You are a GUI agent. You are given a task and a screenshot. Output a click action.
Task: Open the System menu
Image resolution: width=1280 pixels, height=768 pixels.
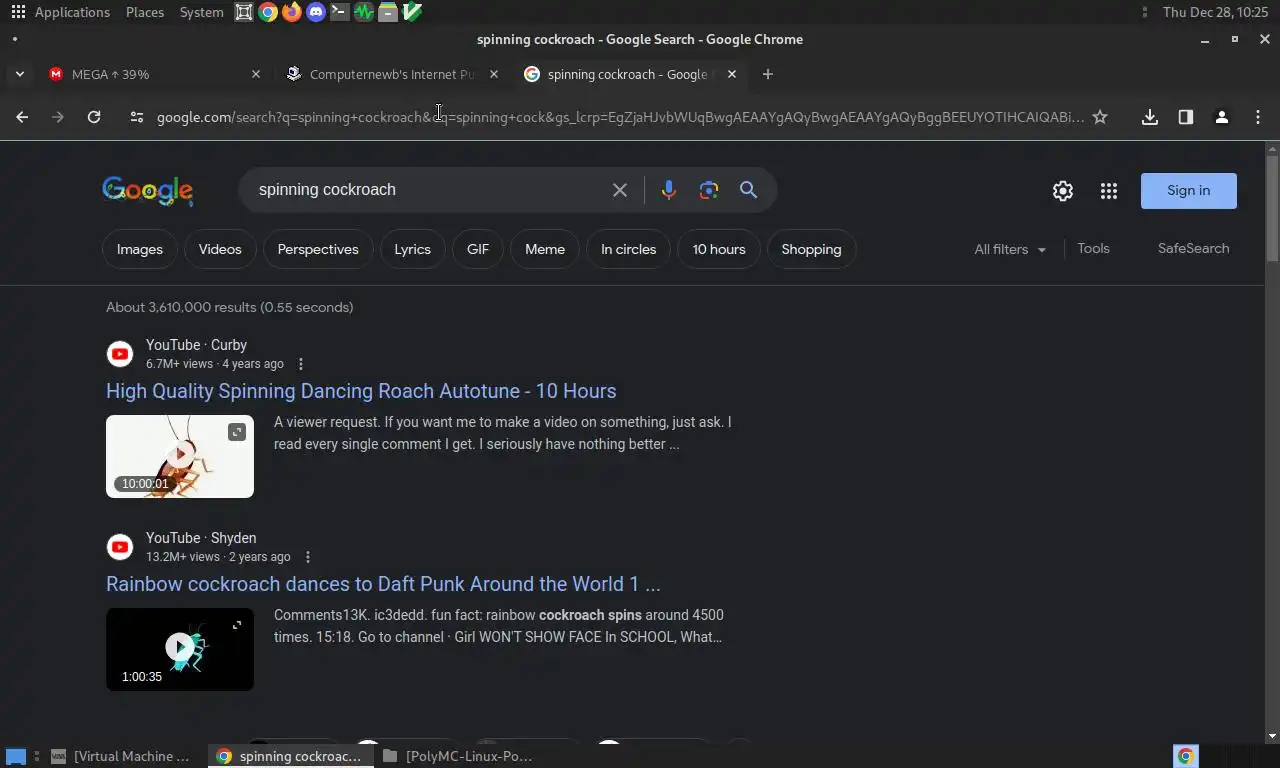click(x=201, y=12)
